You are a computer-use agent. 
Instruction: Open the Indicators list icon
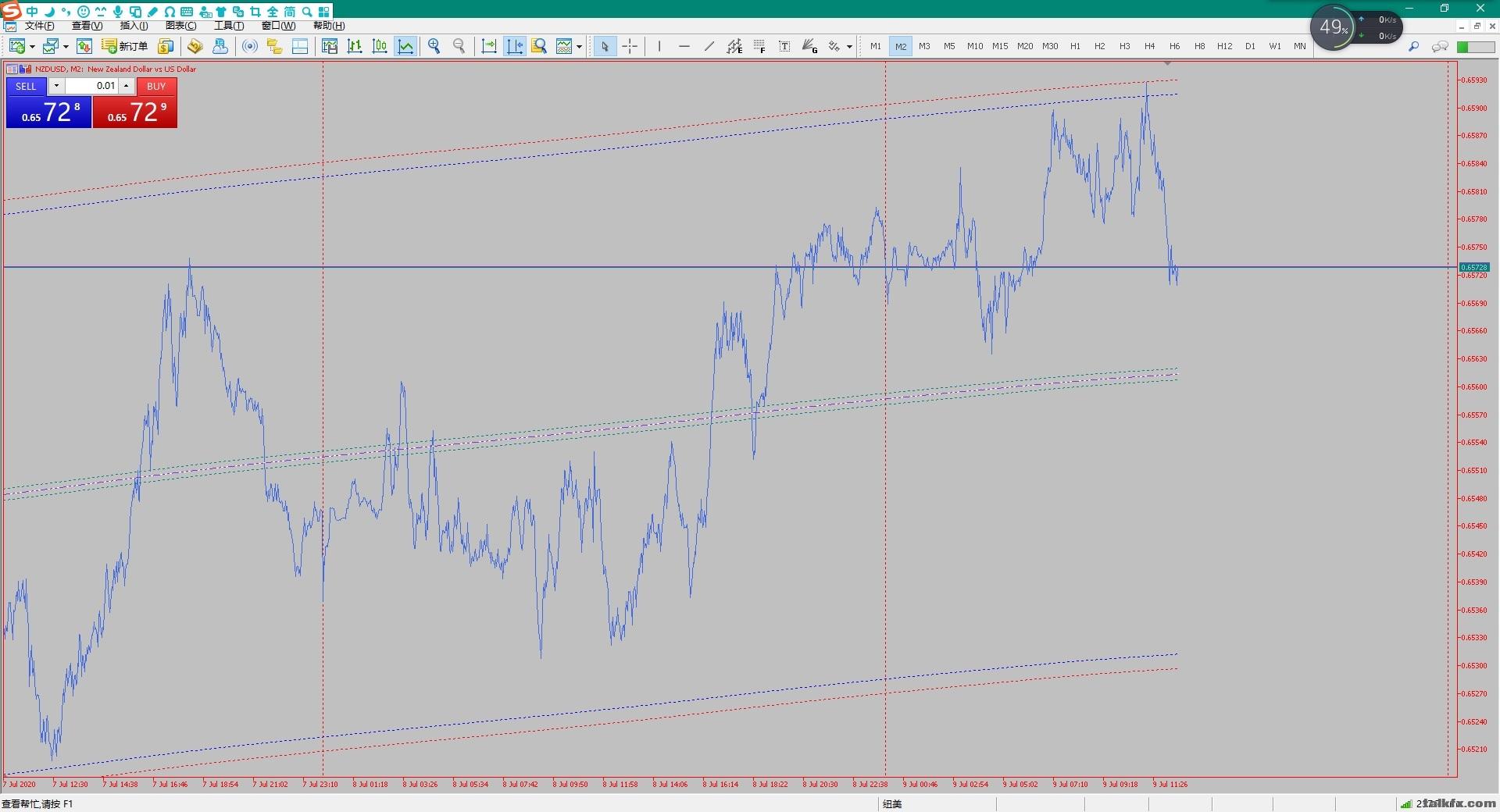click(x=539, y=47)
